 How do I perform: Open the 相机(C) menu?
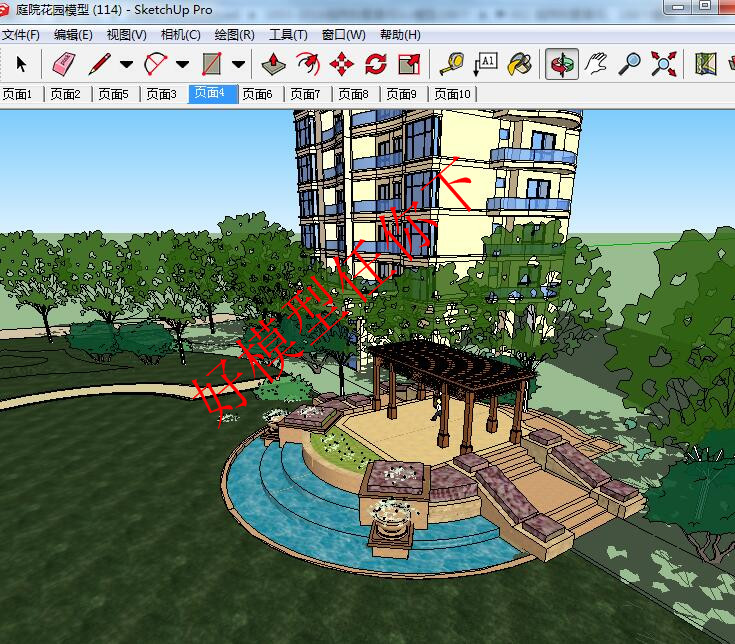click(180, 35)
